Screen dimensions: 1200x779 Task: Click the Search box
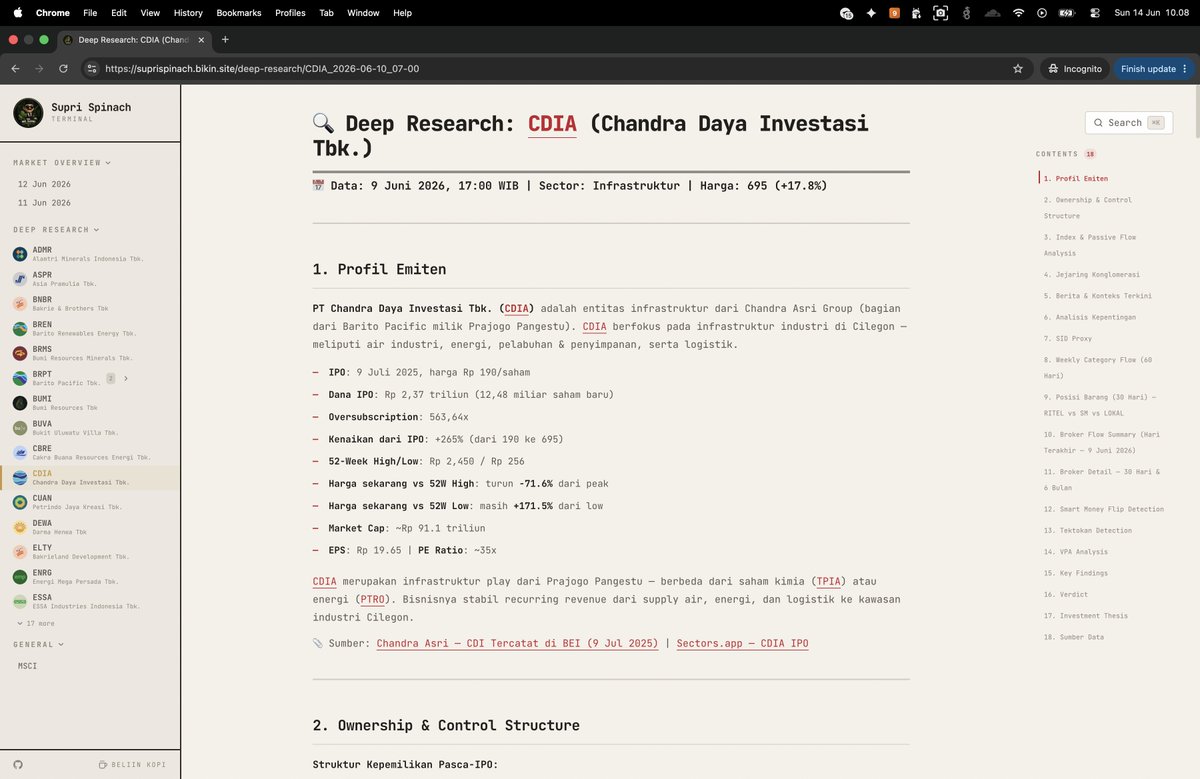1129,123
